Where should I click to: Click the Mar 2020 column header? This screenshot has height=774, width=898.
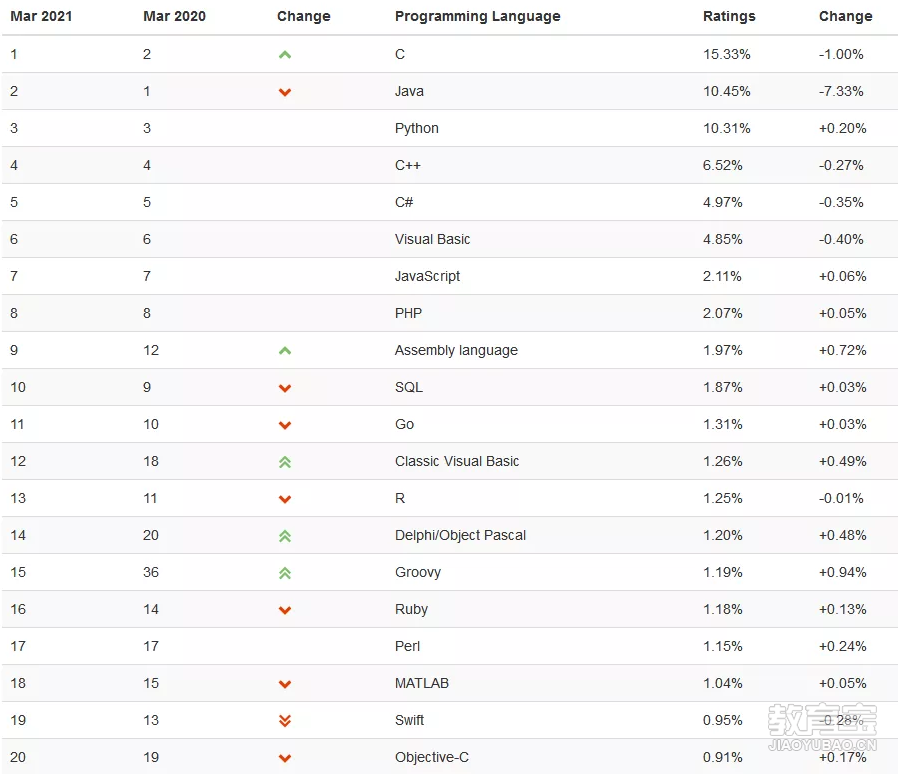[x=174, y=16]
